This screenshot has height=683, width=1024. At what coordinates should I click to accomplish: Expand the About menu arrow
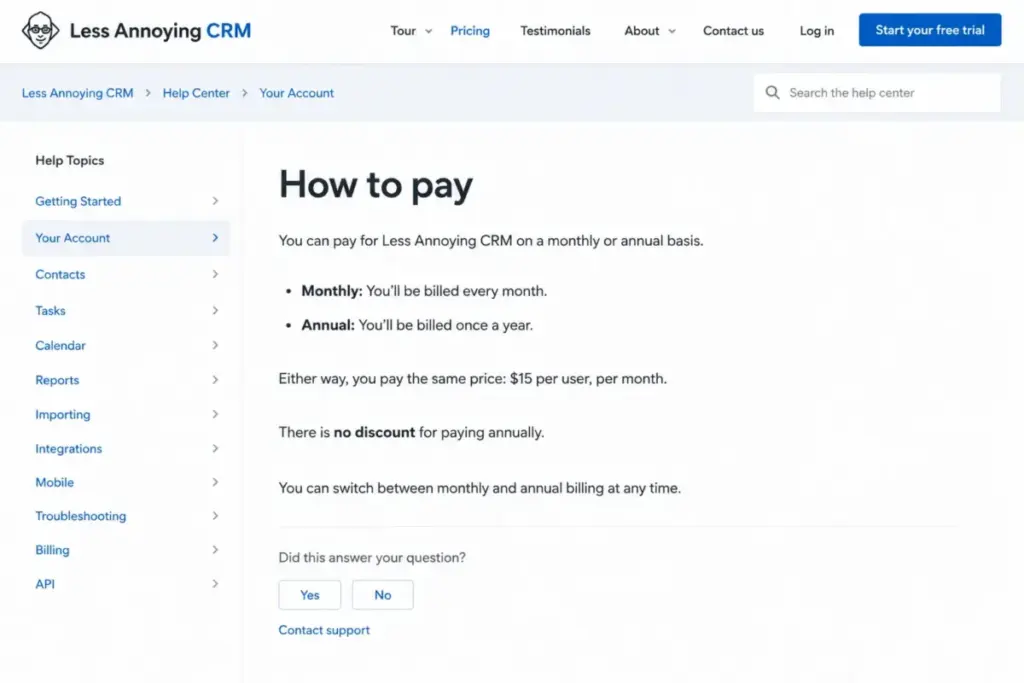tap(671, 31)
